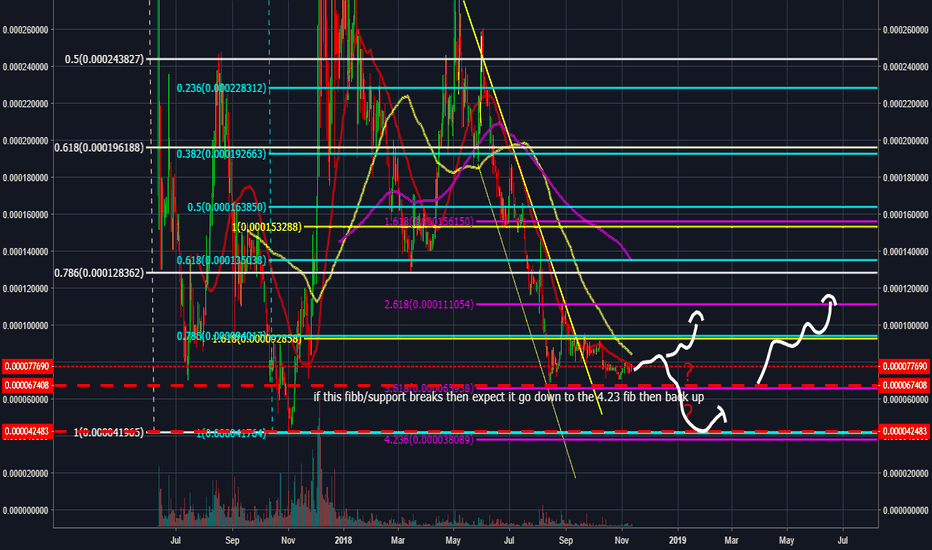The height and width of the screenshot is (550, 932).
Task: Select the yellow 1(0.000153288) fib label
Action: coord(267,227)
